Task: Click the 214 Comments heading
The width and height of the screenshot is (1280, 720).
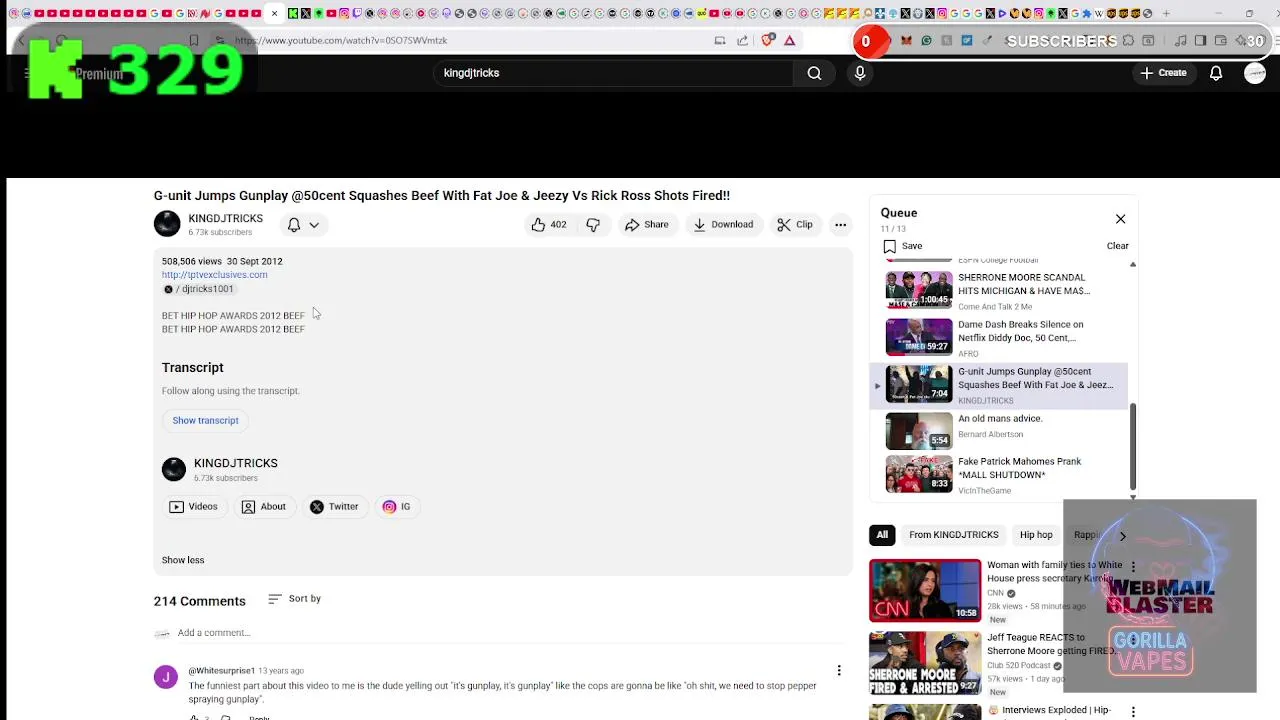Action: click(x=199, y=601)
